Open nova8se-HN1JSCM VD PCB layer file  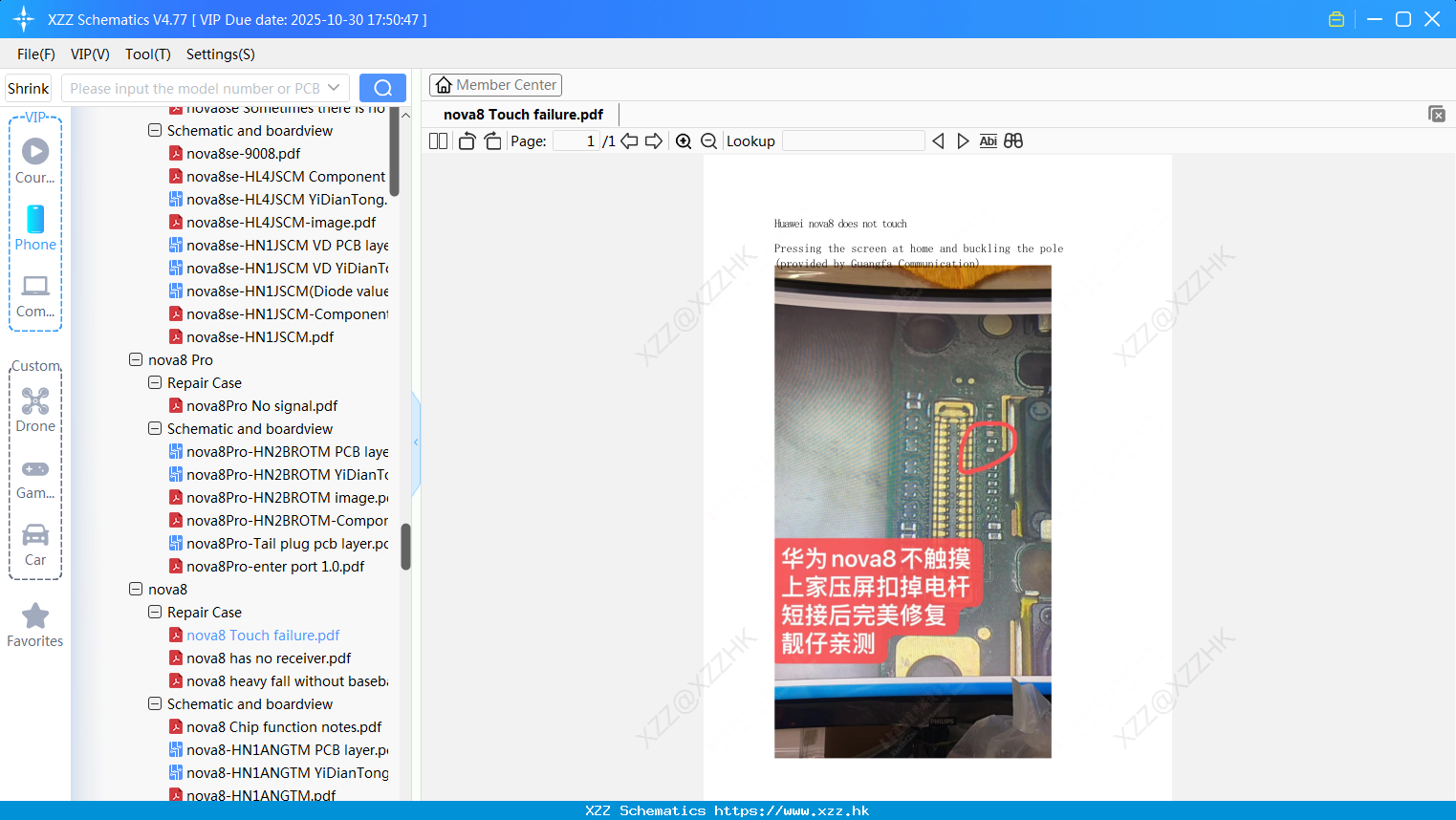tap(287, 245)
